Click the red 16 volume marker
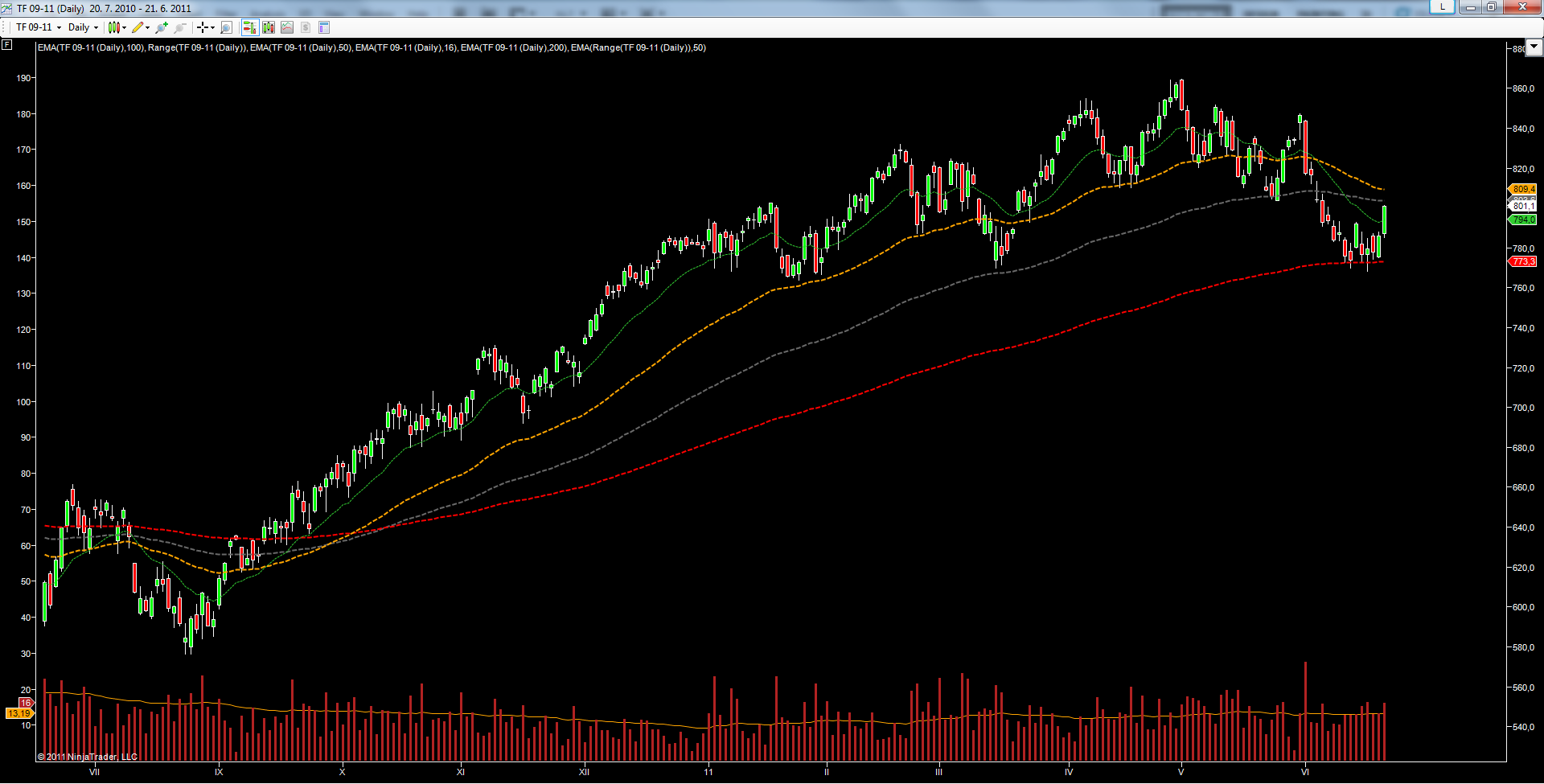1544x784 pixels. (x=26, y=703)
